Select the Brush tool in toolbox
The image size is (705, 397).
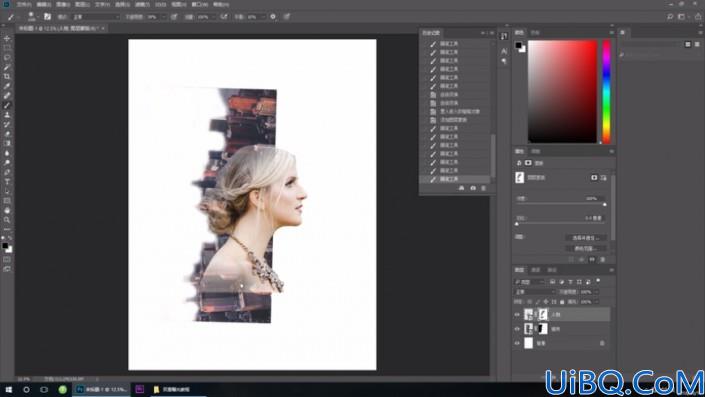(x=7, y=105)
